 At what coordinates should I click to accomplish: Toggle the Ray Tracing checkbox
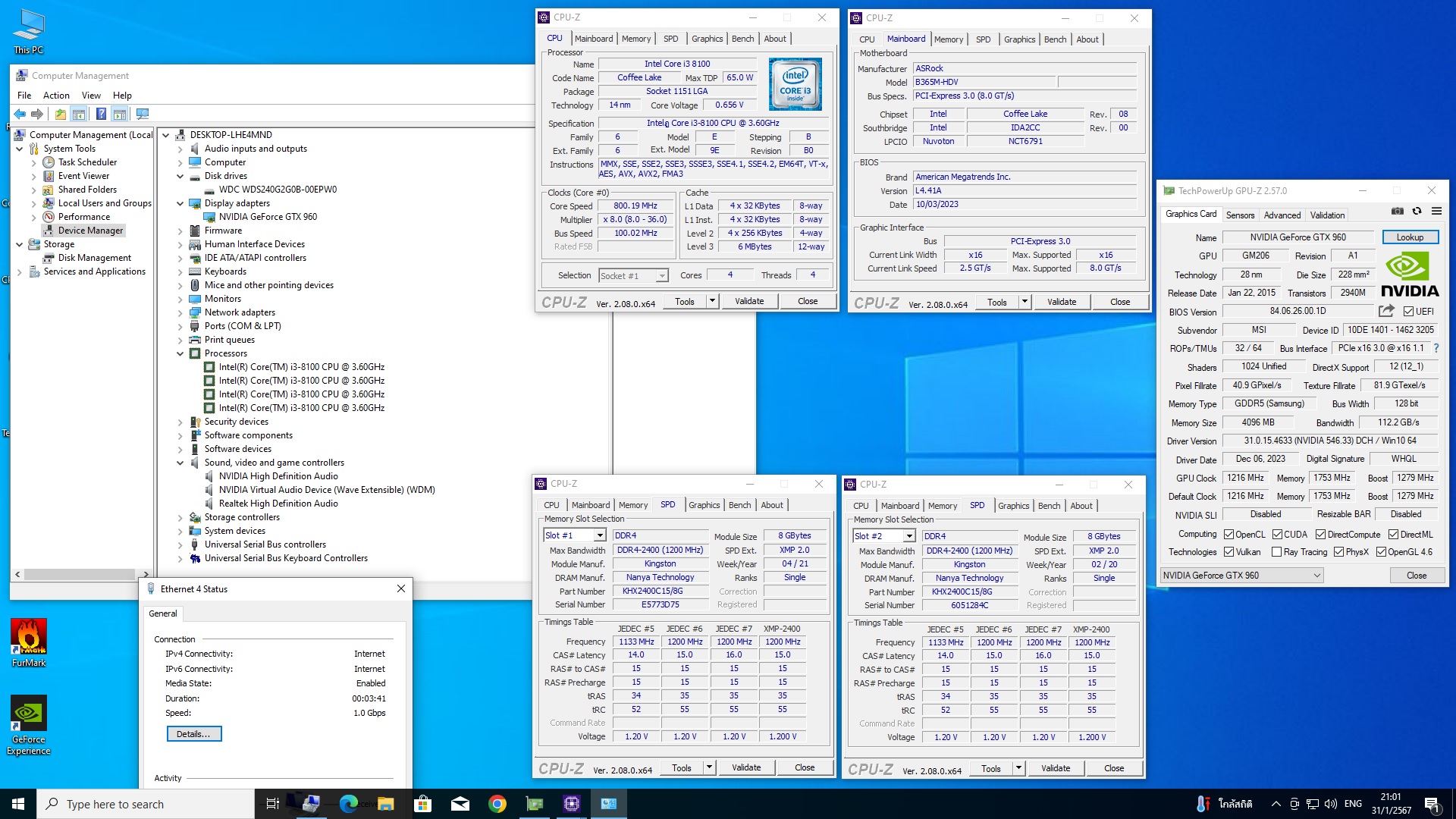(x=1276, y=552)
